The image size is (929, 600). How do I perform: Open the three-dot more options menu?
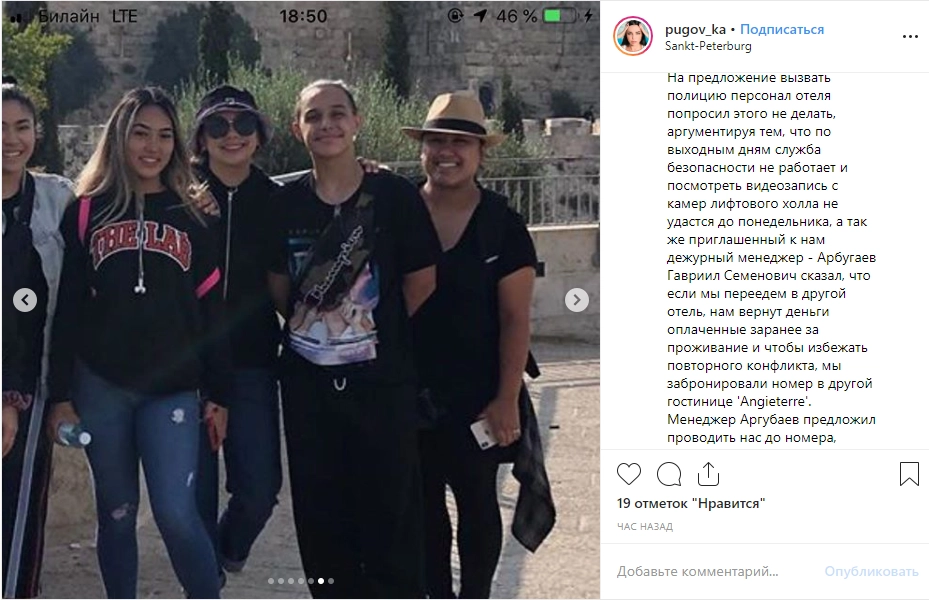point(910,37)
